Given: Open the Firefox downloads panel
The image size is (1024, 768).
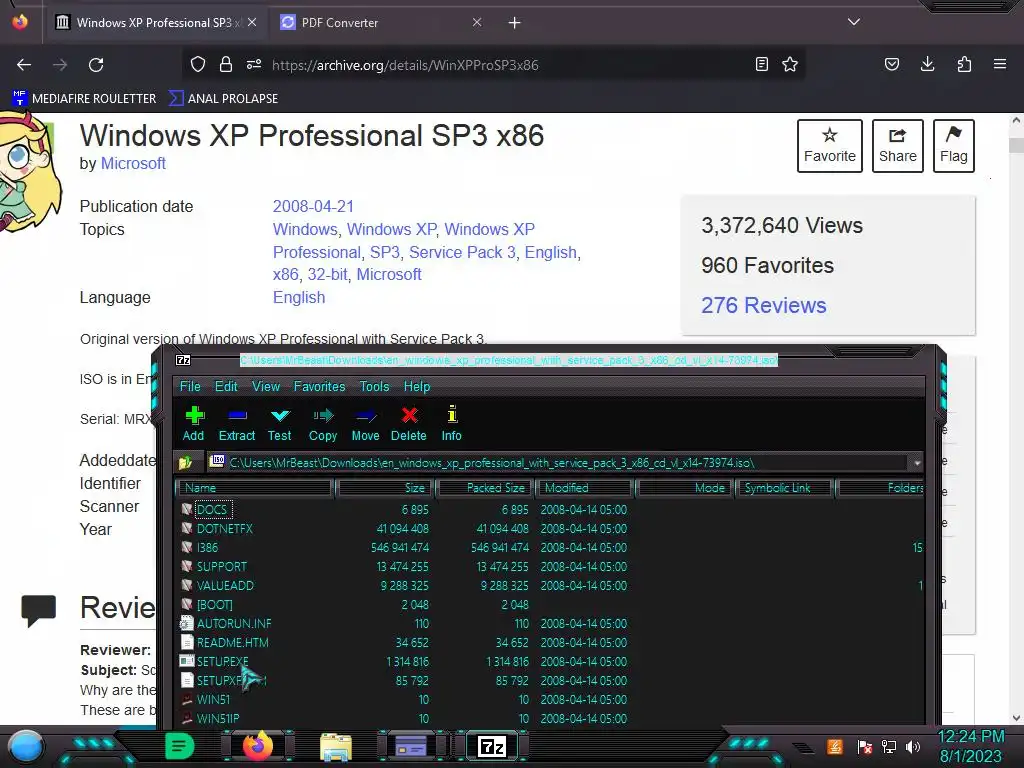Looking at the screenshot, I should click(927, 65).
